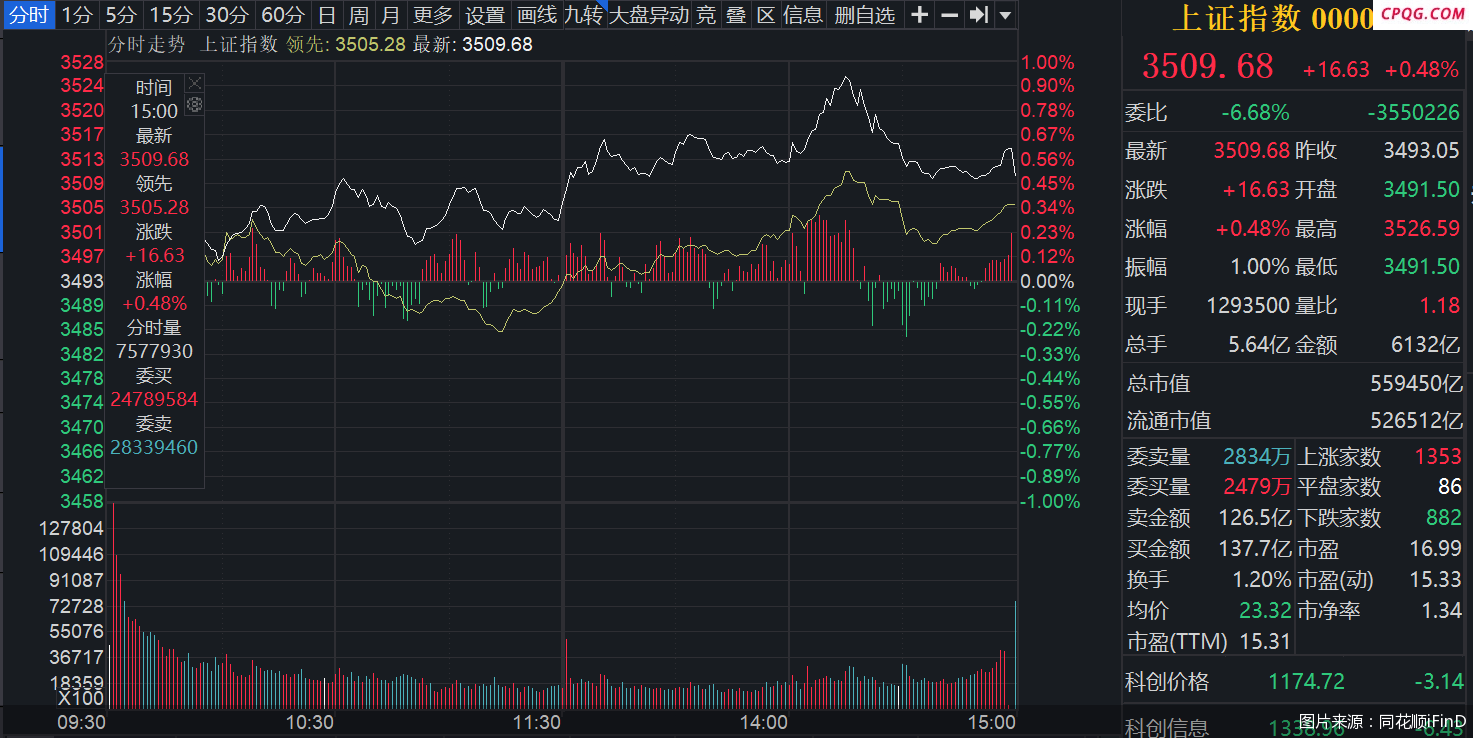Screen dimensions: 1473x738
Task: Click the 委买量 value 2479万
Action: (x=1257, y=487)
